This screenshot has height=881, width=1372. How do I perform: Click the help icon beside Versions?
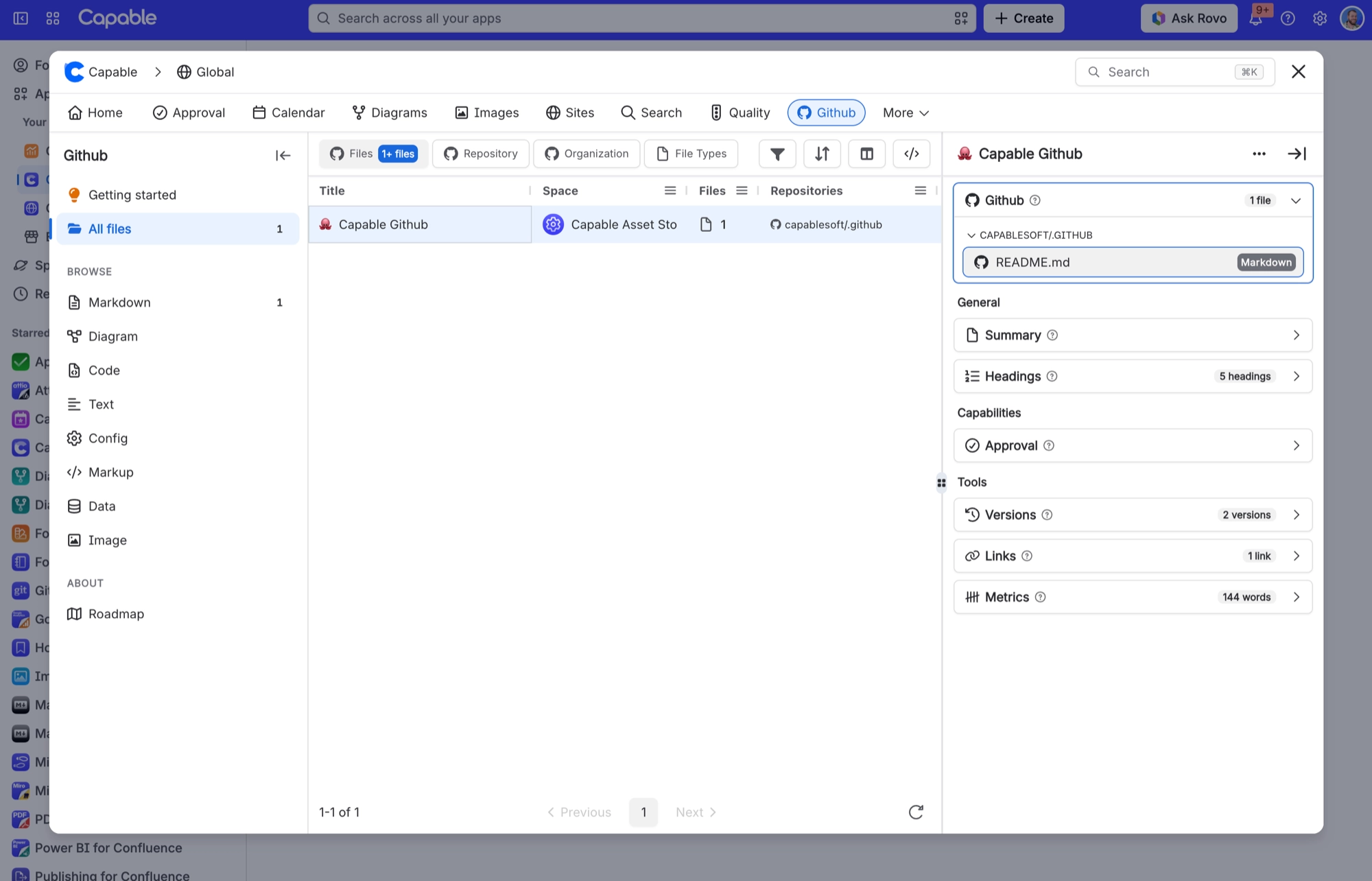coord(1047,515)
